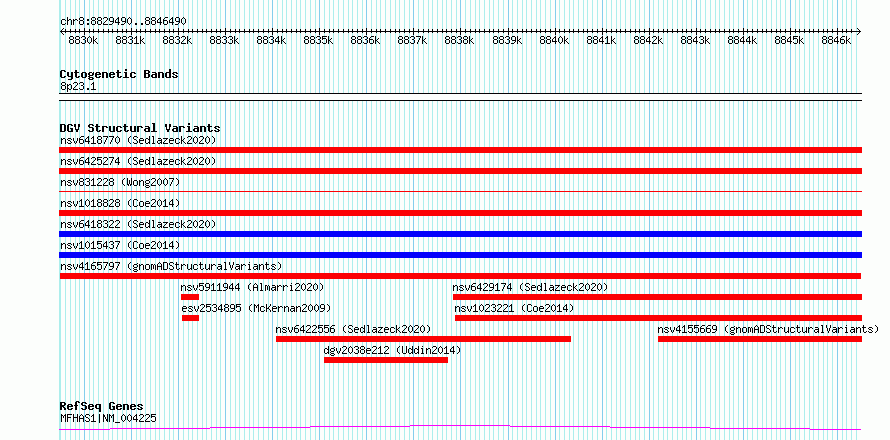Click the red bar under dgv2038e212
Viewport: 890px width, 440px height.
tap(386, 360)
